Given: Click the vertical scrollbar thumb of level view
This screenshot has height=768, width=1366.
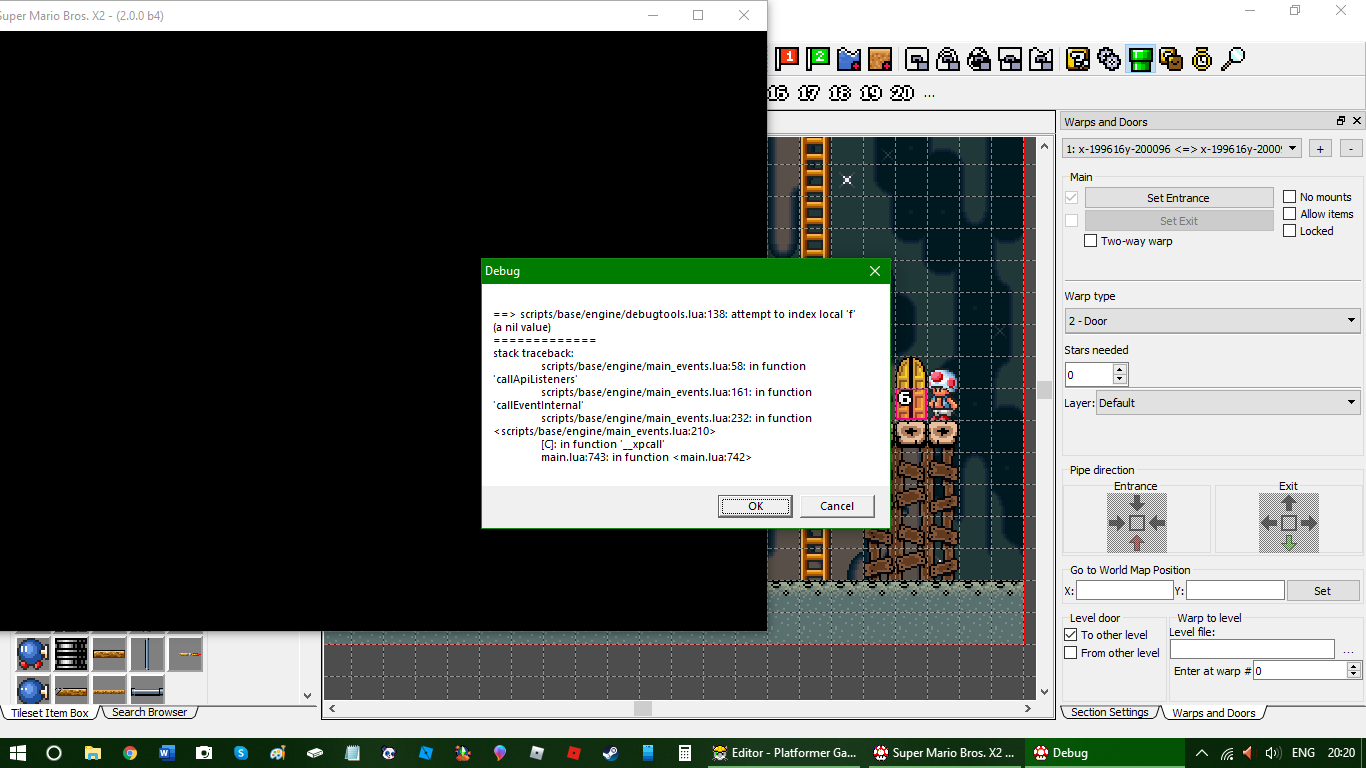Looking at the screenshot, I should (1044, 390).
